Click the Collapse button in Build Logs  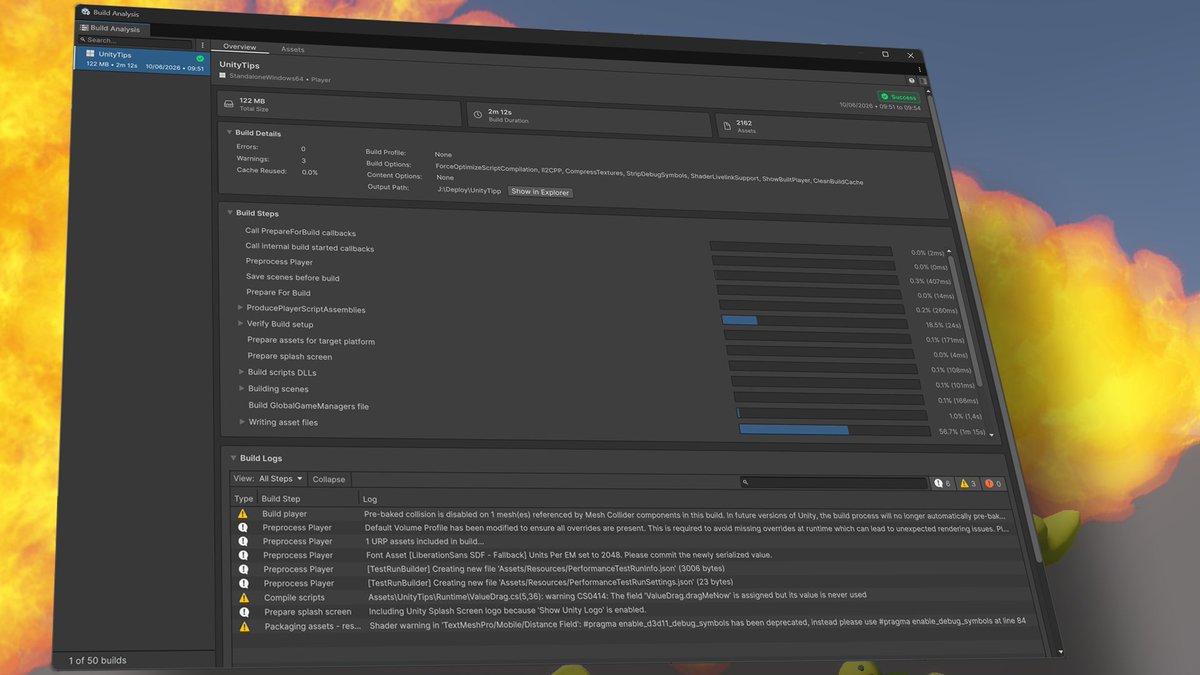click(x=329, y=479)
